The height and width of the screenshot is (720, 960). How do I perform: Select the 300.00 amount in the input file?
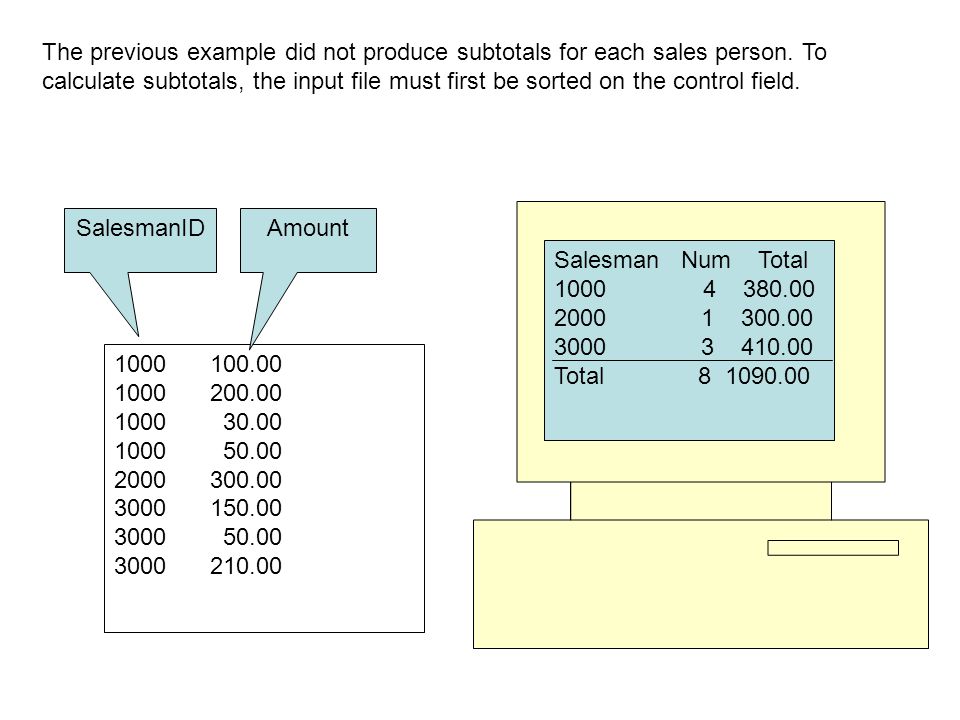click(246, 479)
